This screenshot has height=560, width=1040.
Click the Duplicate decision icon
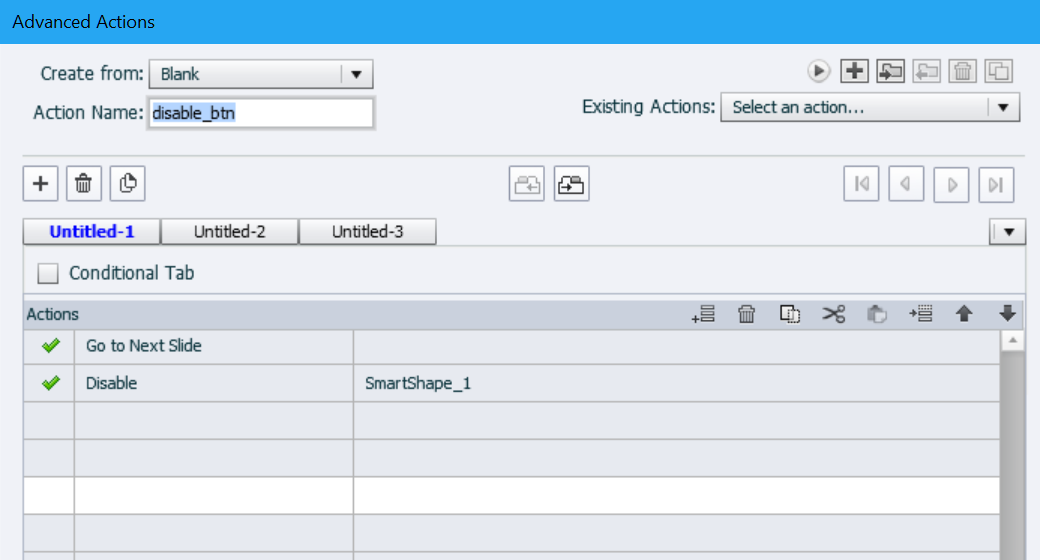(x=127, y=183)
